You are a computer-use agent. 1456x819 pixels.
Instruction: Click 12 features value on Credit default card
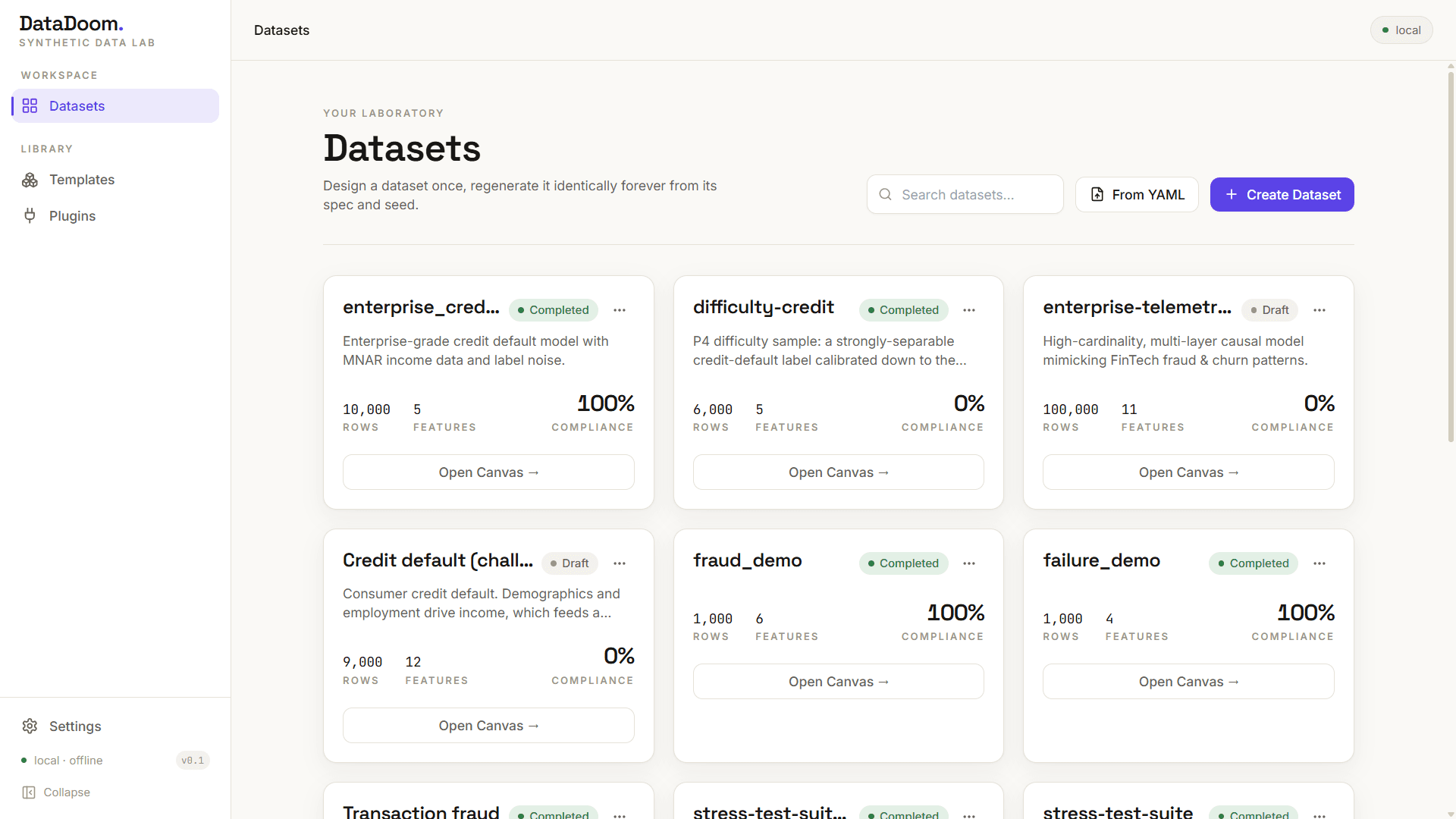pyautogui.click(x=413, y=663)
